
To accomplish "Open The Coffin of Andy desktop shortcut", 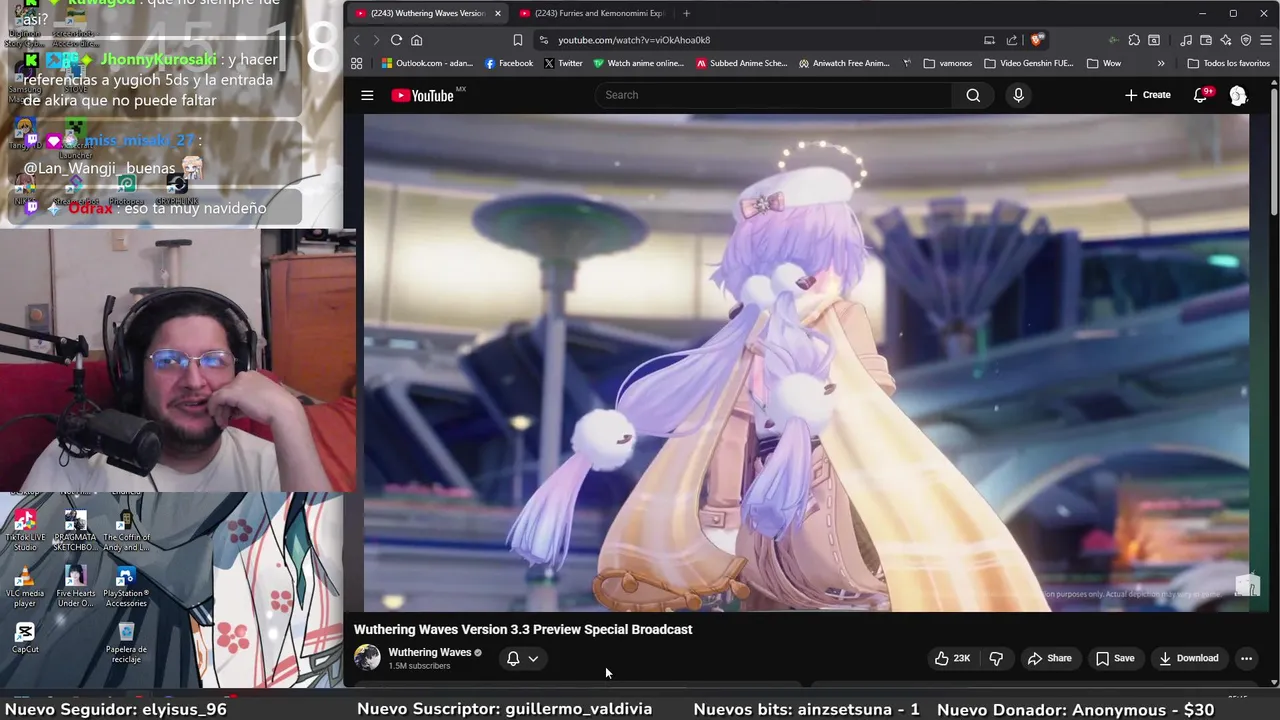I will coord(126,531).
